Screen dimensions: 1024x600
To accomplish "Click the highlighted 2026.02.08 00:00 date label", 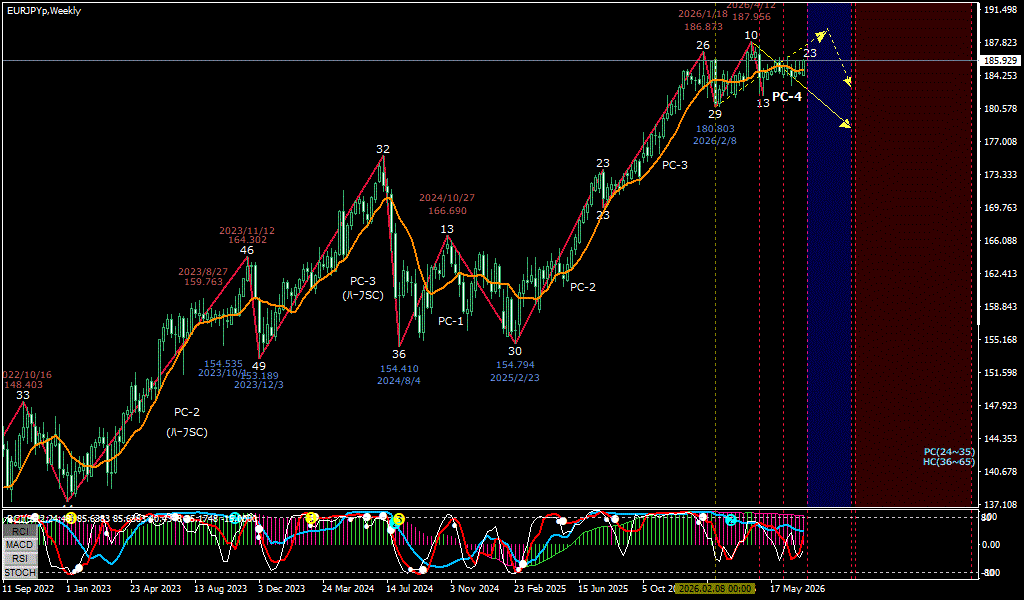I will [715, 588].
